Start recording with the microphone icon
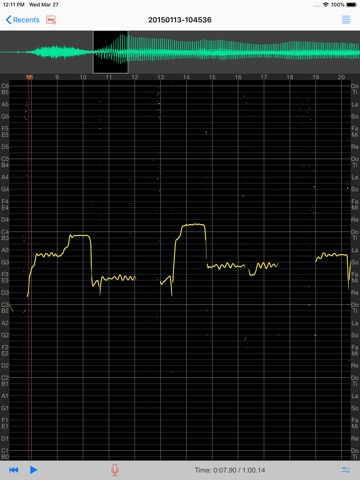360x480 pixels. (115, 470)
